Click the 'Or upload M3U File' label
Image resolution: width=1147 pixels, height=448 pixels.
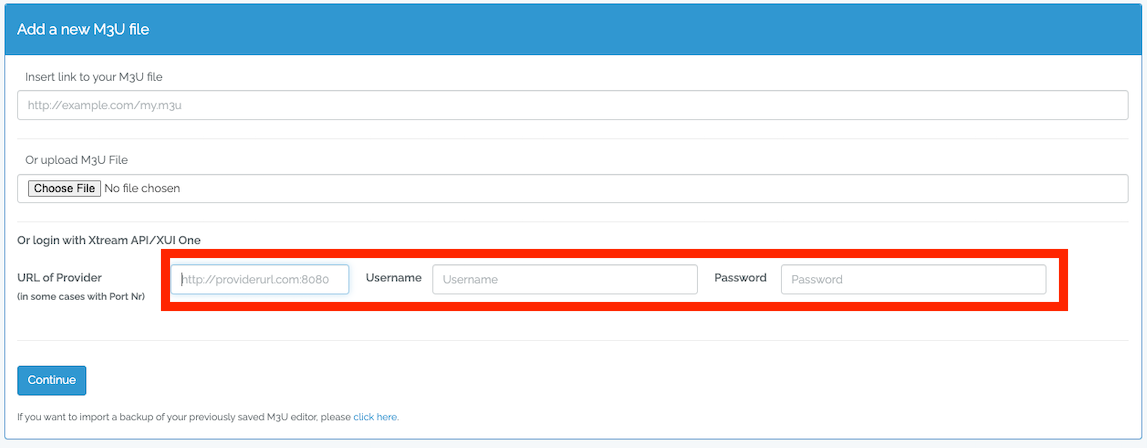click(x=77, y=160)
